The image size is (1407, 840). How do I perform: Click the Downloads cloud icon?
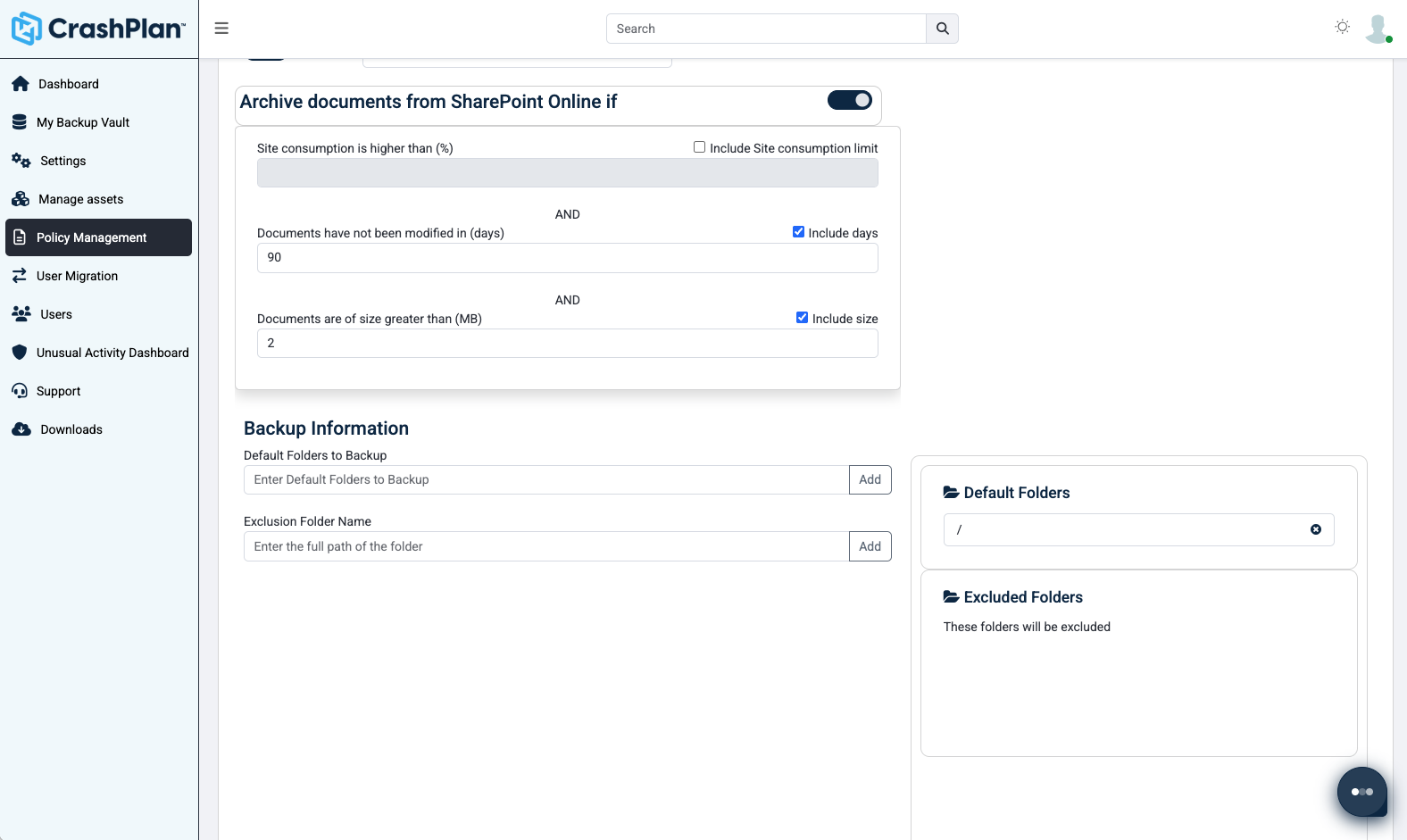[21, 429]
